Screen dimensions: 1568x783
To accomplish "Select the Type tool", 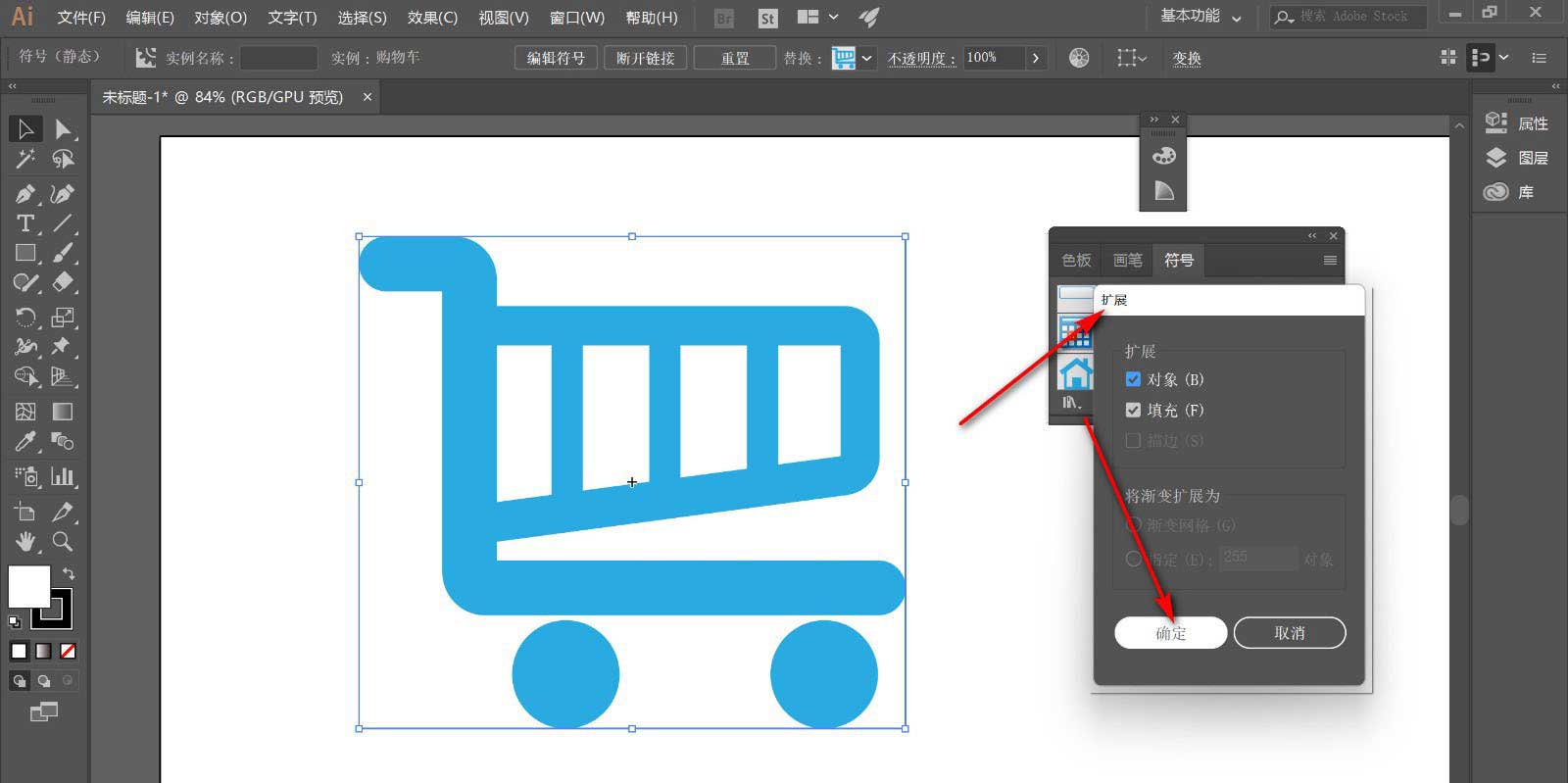I will pyautogui.click(x=25, y=223).
